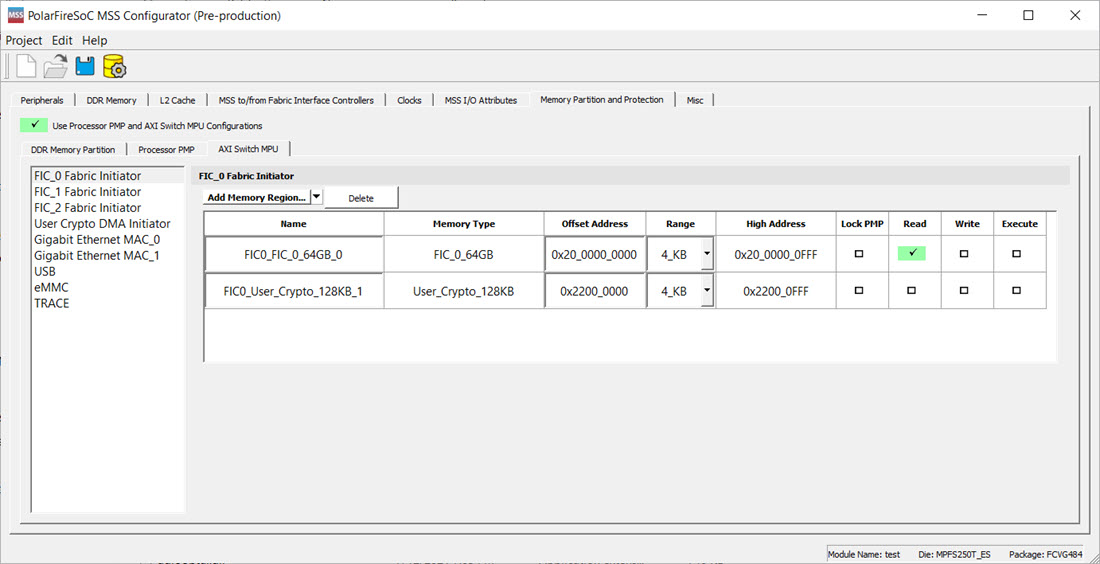
Task: Open the Project menu
Action: (x=24, y=41)
